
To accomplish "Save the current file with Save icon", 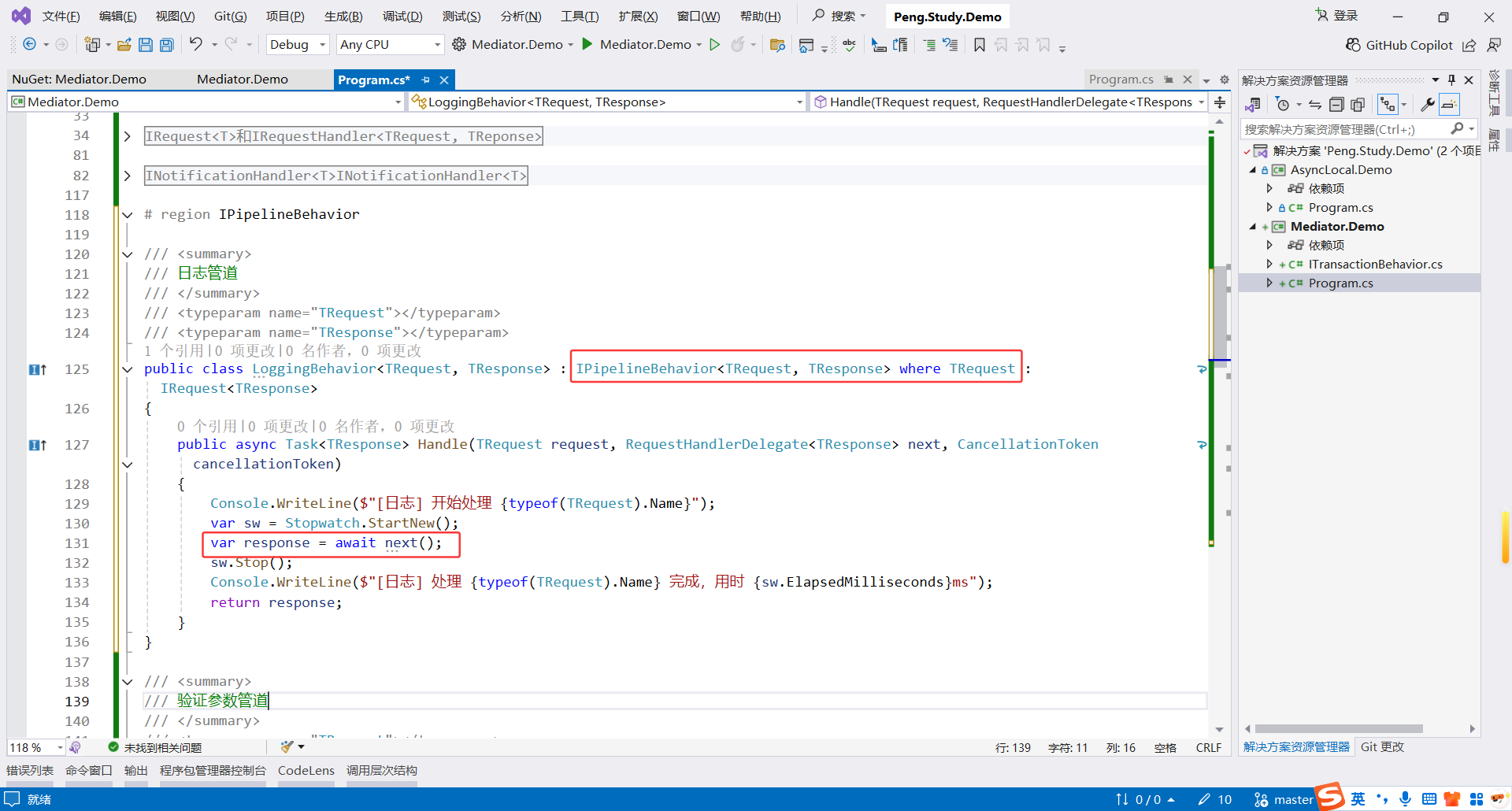I will click(x=146, y=45).
